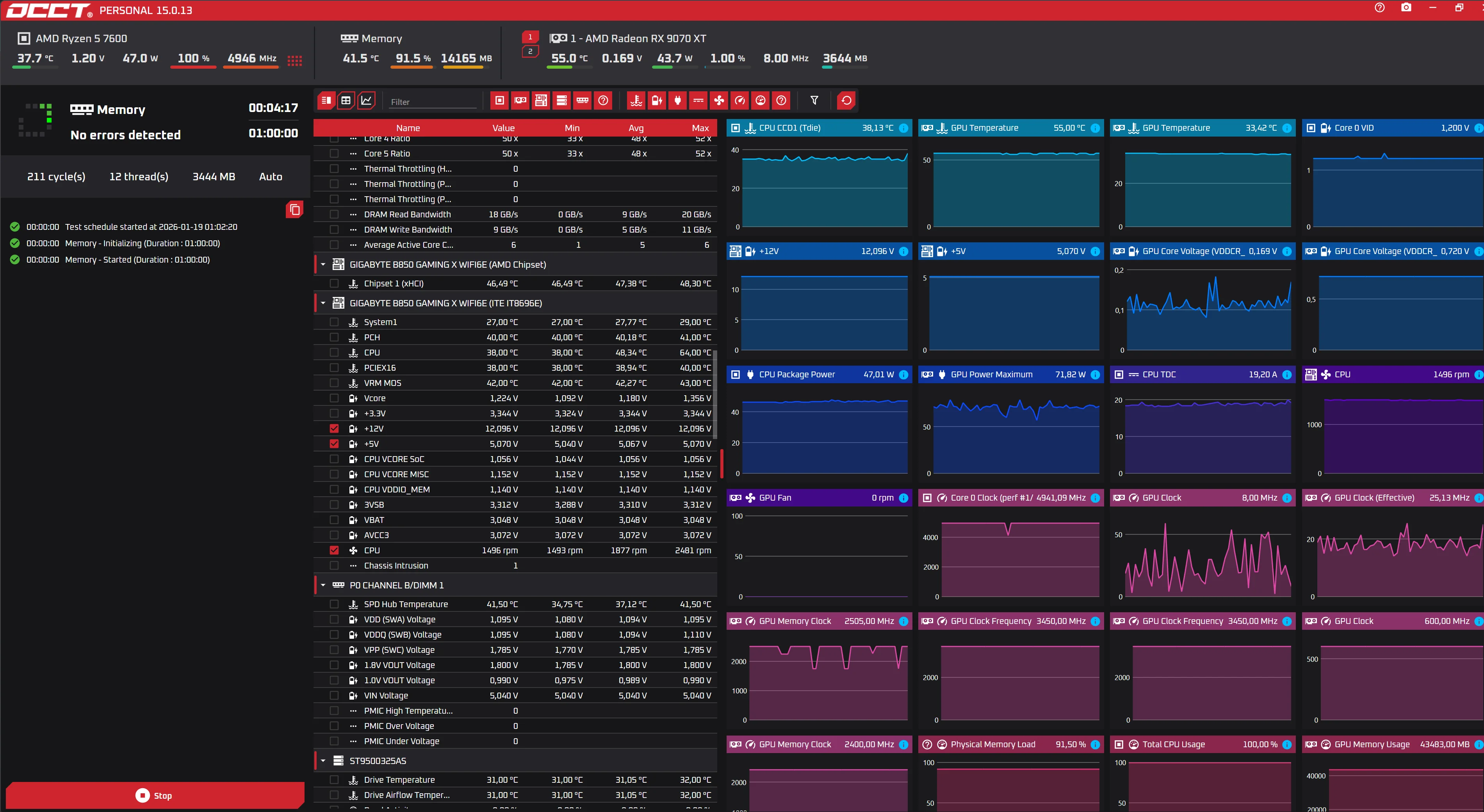Collapse GIGABYTE B850 AMD Chipset group
The image size is (1484, 812).
click(x=323, y=264)
